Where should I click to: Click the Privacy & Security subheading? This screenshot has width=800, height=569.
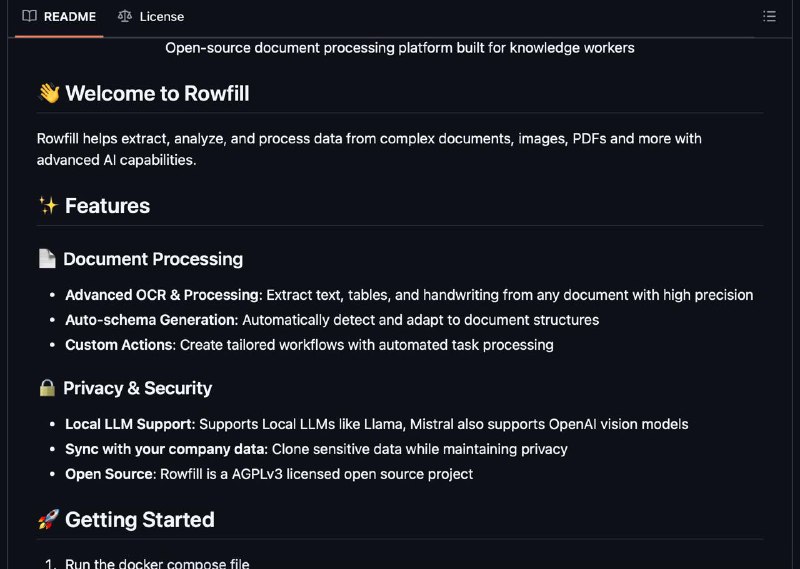coord(137,388)
